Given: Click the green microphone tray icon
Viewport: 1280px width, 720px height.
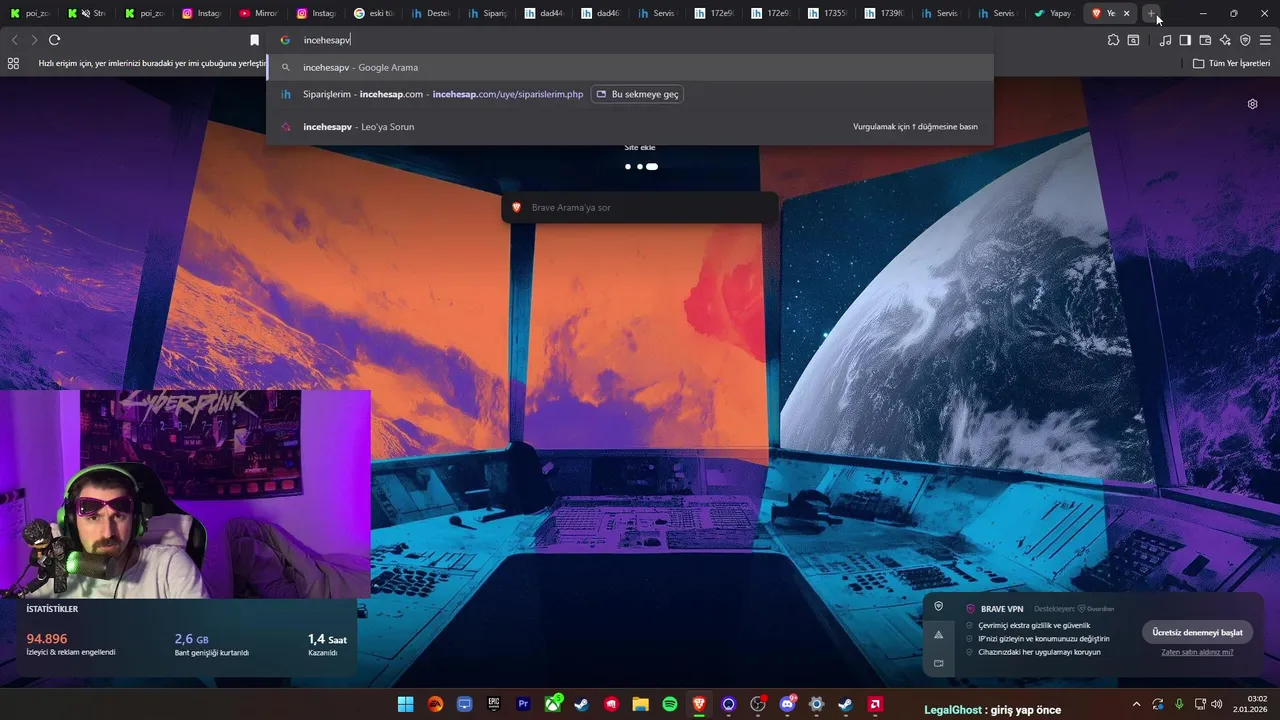Looking at the screenshot, I should click(1179, 704).
